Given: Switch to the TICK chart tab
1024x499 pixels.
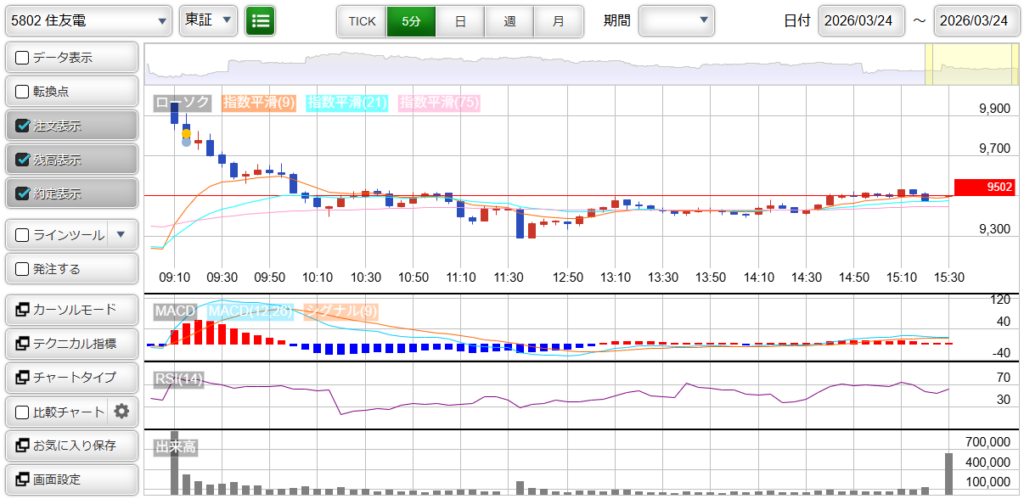Looking at the screenshot, I should click(x=361, y=20).
